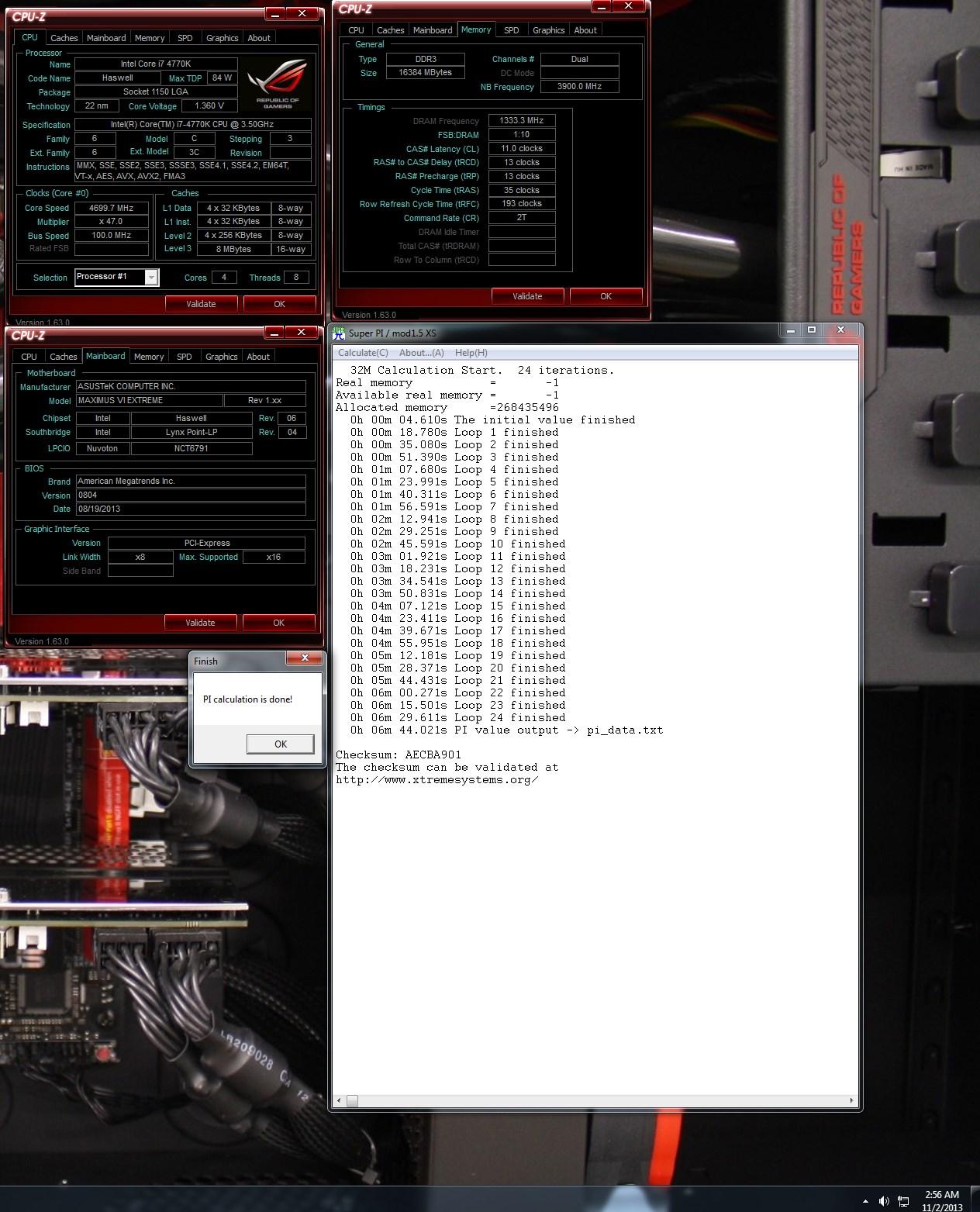
Task: Minimize the Memory CPU-Z window
Action: point(602,5)
